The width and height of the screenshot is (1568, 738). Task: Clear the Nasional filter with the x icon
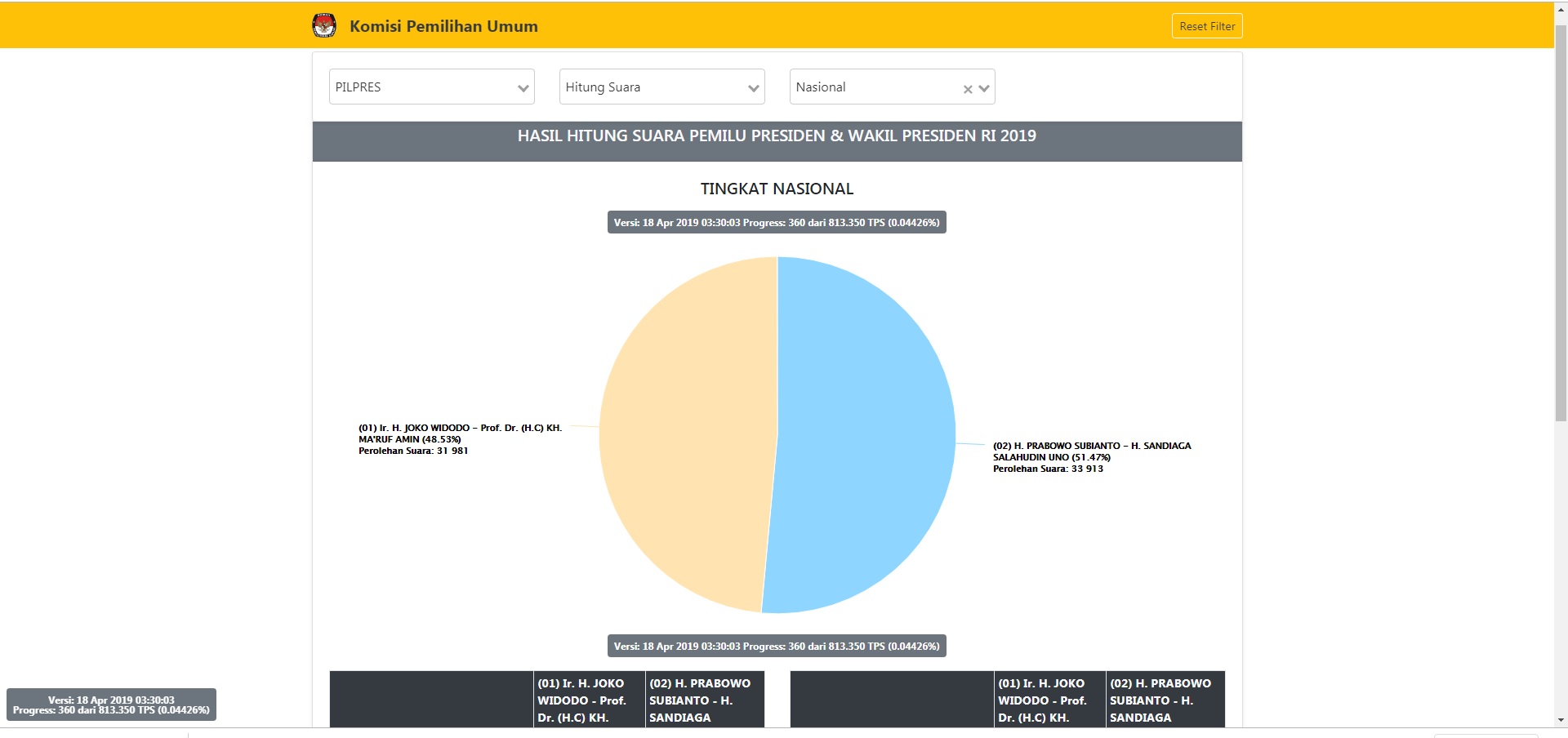pos(968,89)
